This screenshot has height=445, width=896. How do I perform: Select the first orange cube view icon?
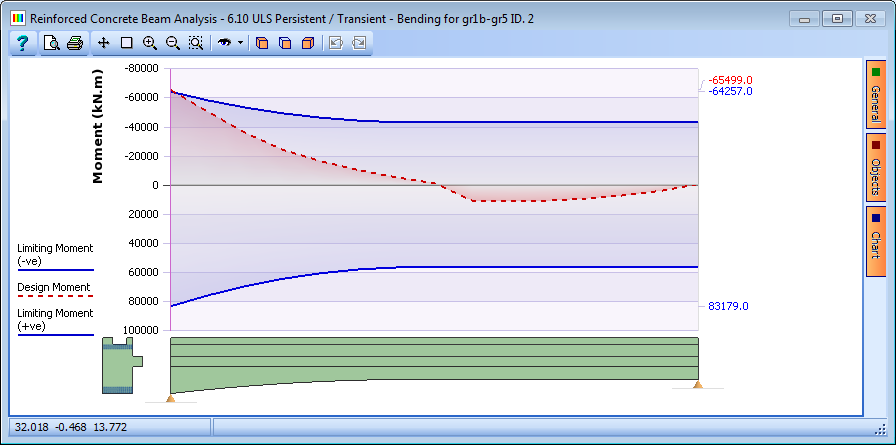point(262,43)
